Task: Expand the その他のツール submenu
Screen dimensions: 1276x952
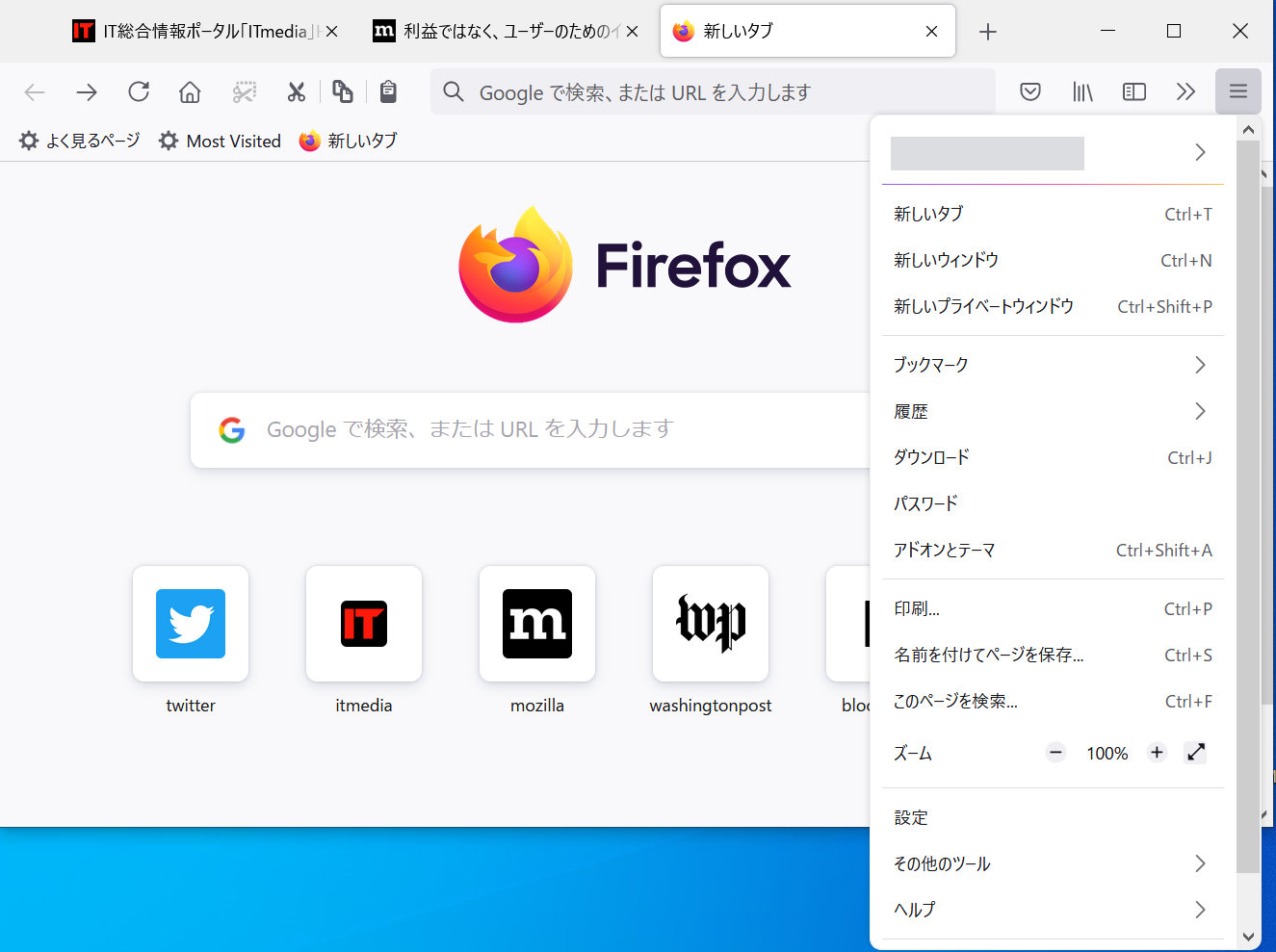Action: coord(1053,863)
